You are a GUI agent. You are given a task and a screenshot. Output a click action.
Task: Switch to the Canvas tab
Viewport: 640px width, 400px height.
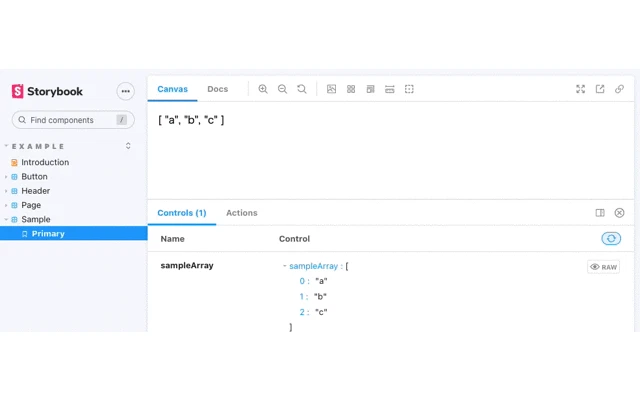point(172,89)
